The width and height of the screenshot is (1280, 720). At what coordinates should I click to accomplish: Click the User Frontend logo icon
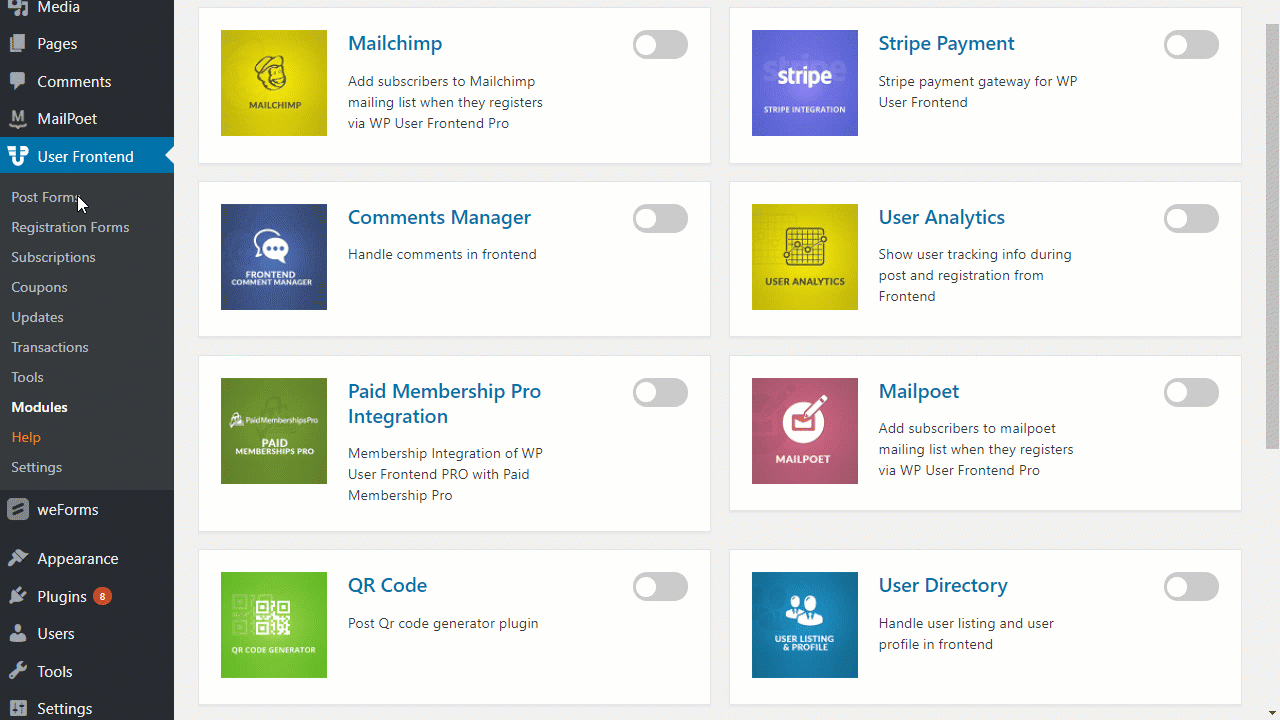click(18, 156)
